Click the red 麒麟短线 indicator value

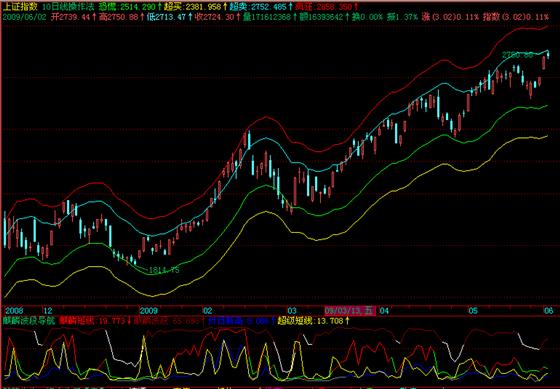click(92, 321)
